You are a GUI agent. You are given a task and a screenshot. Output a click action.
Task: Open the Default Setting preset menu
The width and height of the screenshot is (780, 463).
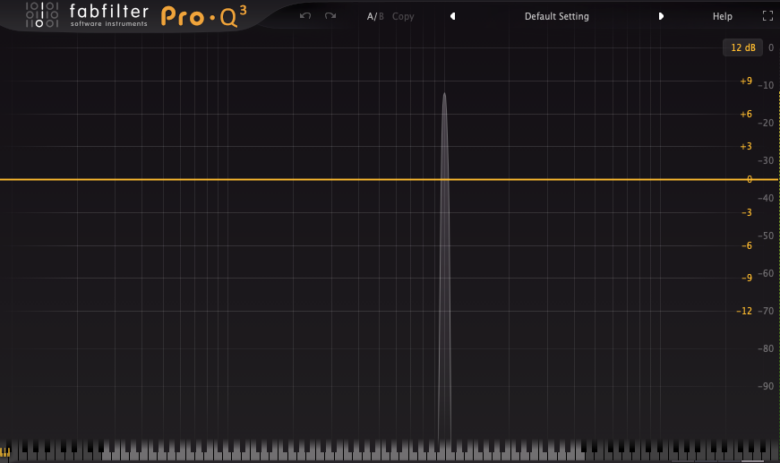pos(556,16)
